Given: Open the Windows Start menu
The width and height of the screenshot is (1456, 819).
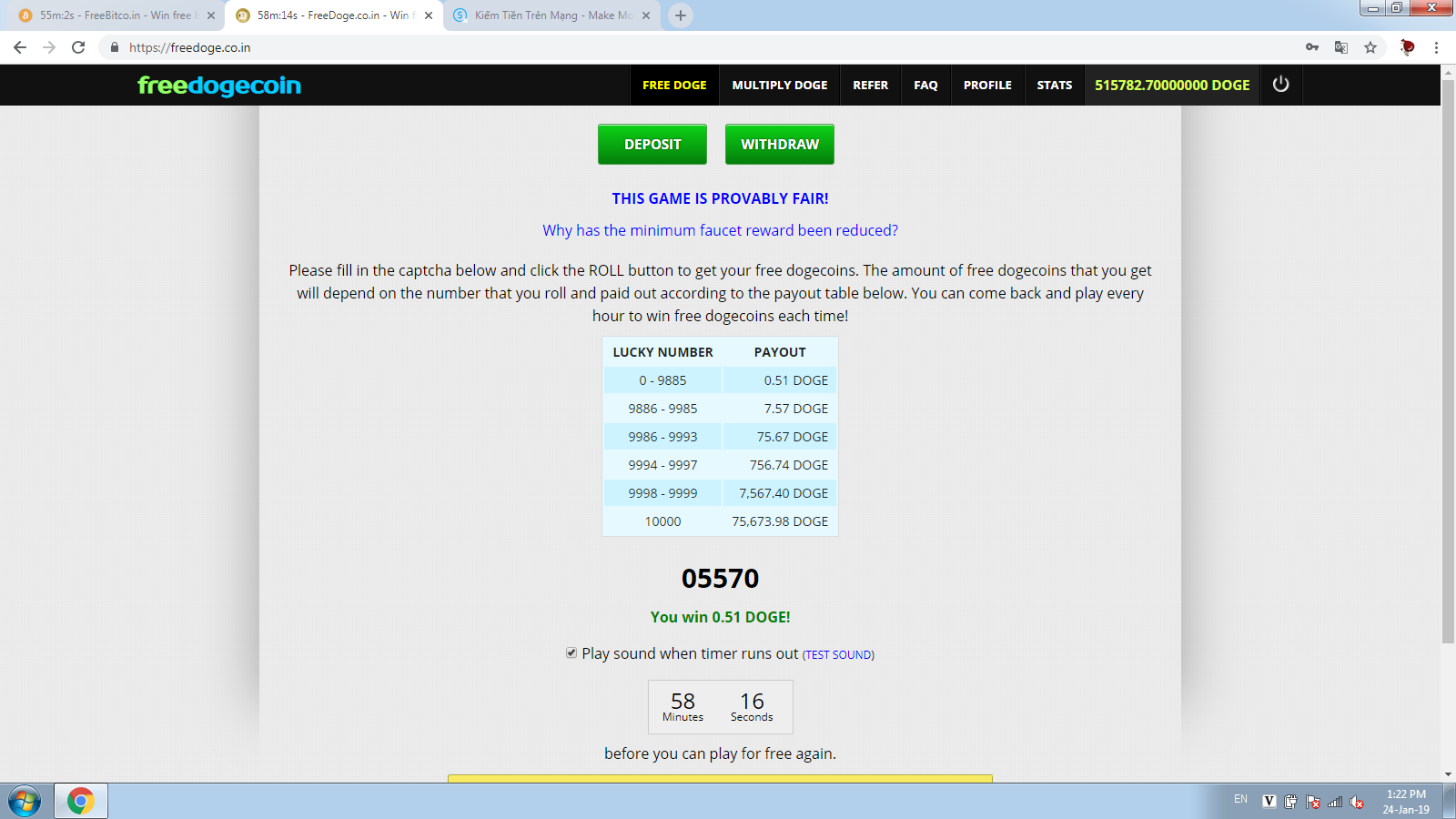Looking at the screenshot, I should (x=25, y=802).
